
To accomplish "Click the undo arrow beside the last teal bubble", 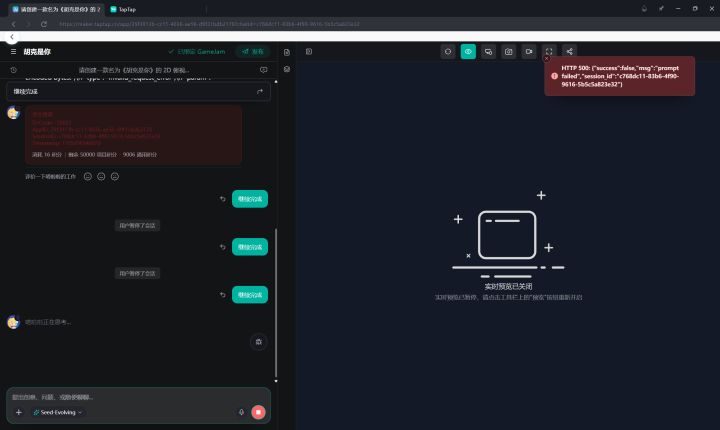I will click(223, 295).
